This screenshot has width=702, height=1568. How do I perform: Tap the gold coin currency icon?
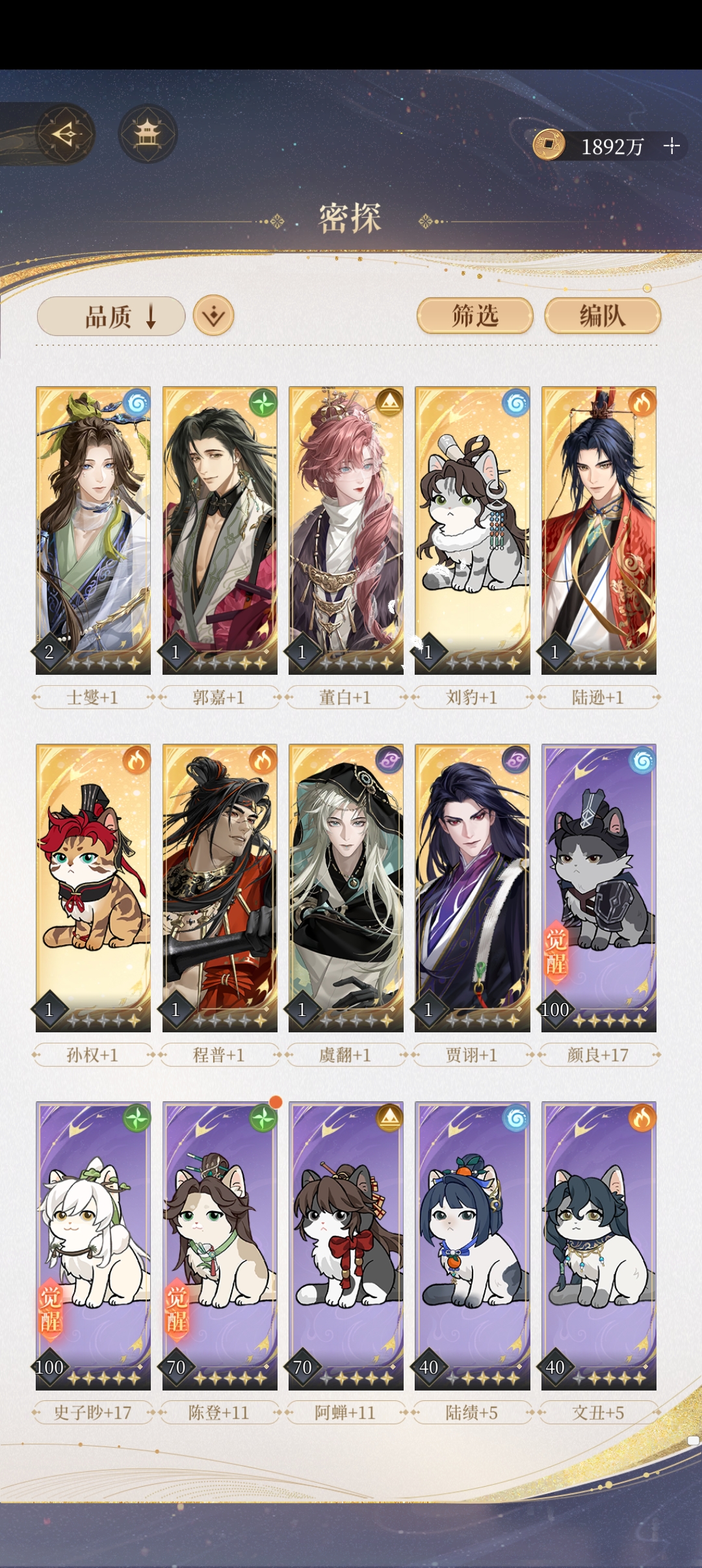(549, 144)
